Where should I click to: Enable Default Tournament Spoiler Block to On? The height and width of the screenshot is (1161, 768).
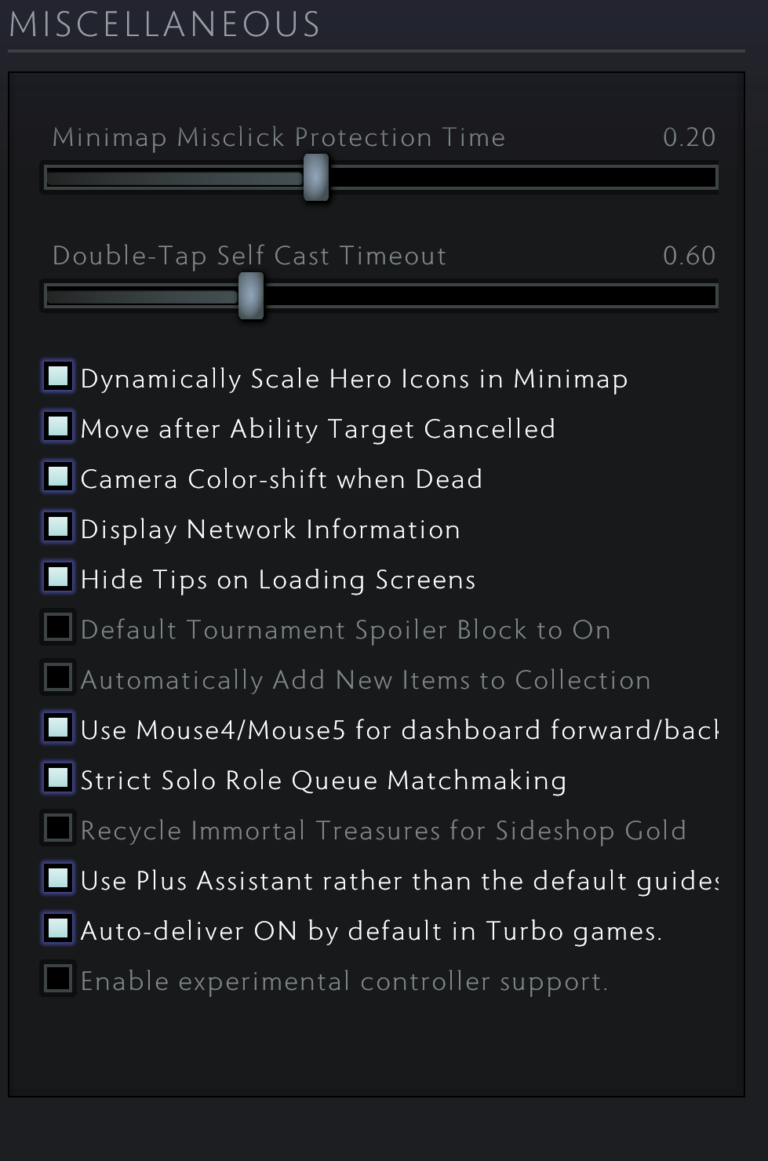(x=57, y=628)
